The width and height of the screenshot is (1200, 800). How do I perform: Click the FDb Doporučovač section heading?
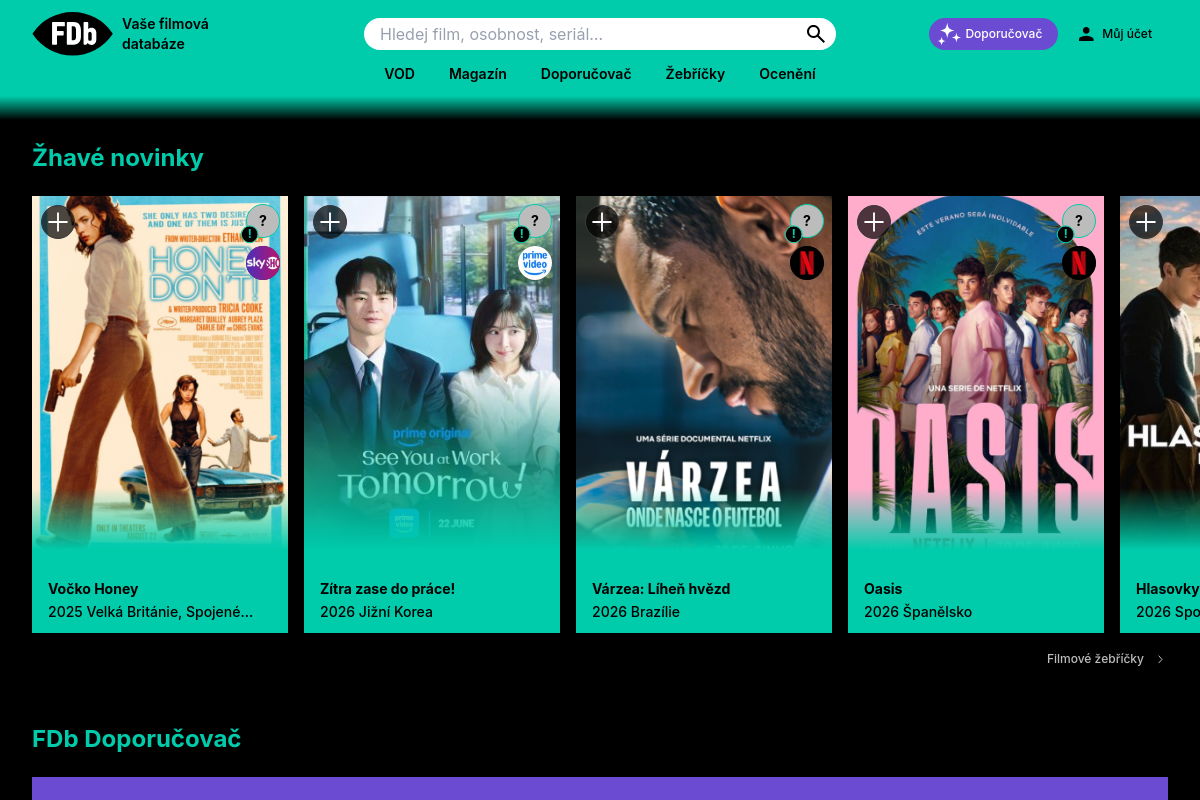tap(137, 739)
